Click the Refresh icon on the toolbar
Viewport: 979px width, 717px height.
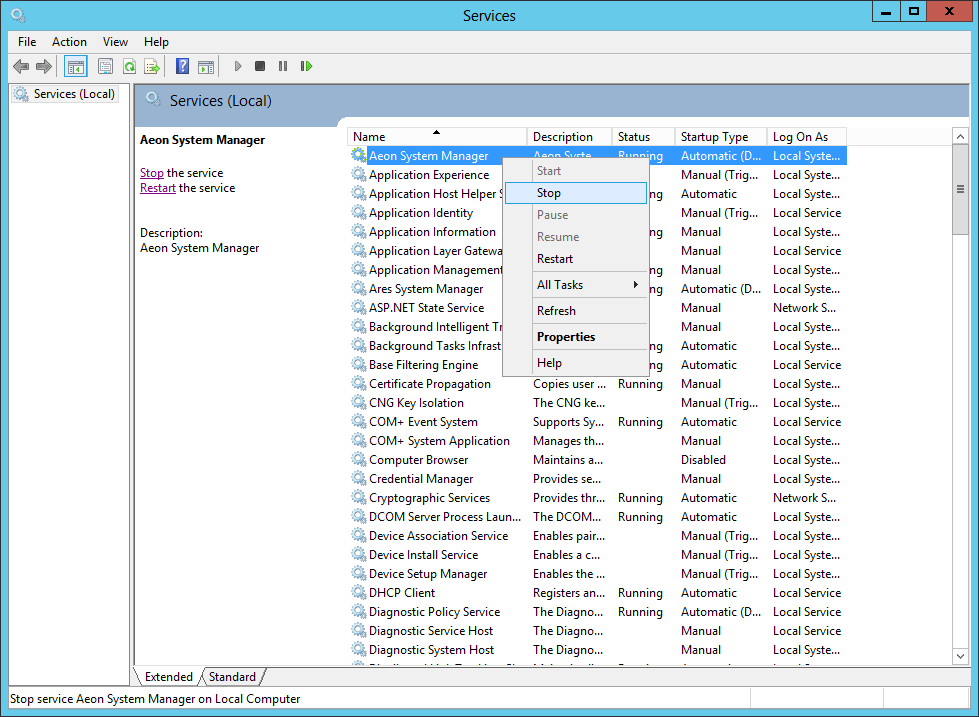click(x=129, y=66)
